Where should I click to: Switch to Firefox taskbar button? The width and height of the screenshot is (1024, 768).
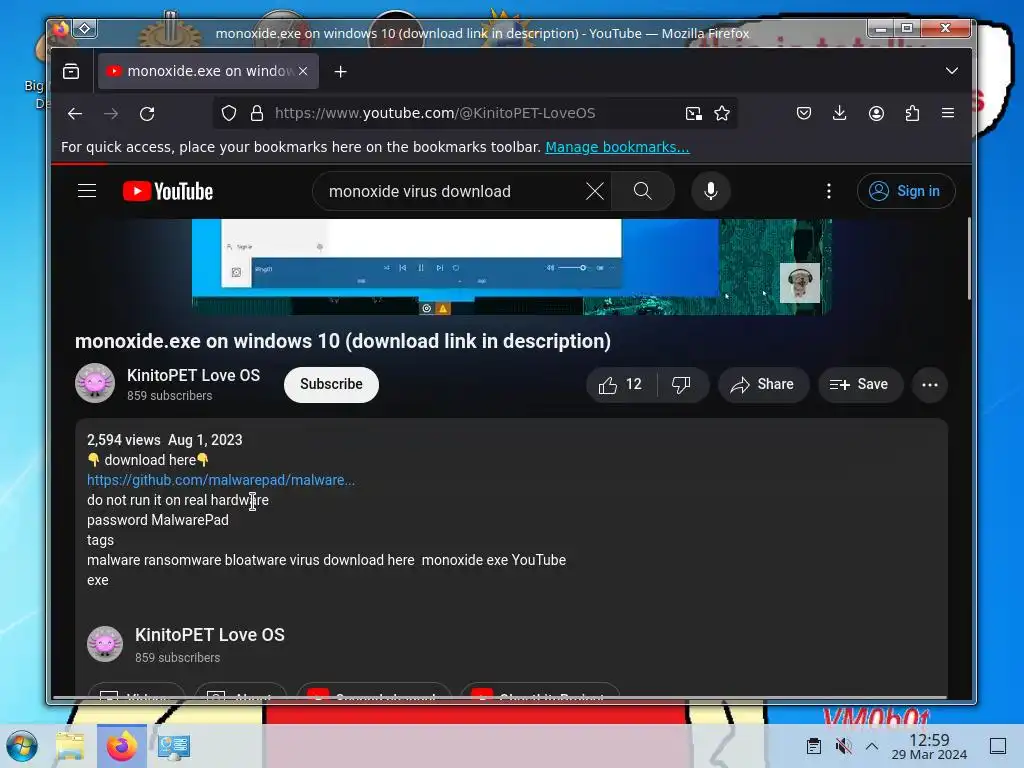(x=121, y=746)
